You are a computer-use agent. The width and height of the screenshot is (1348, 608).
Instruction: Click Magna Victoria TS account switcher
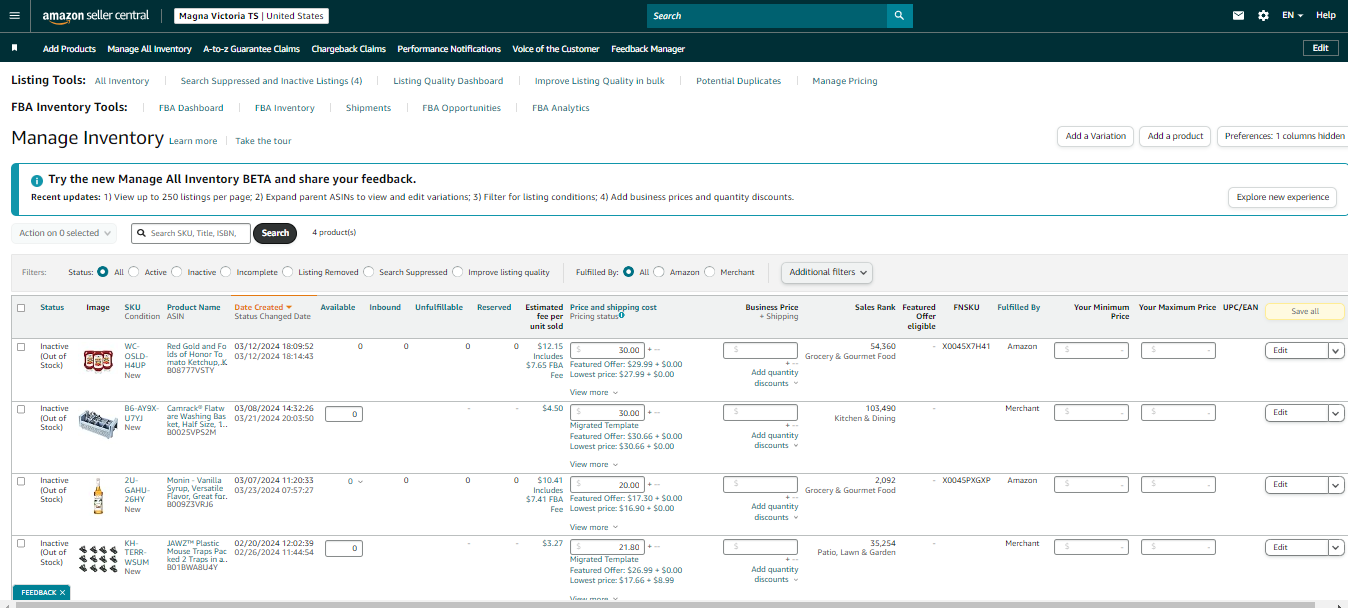(x=251, y=16)
